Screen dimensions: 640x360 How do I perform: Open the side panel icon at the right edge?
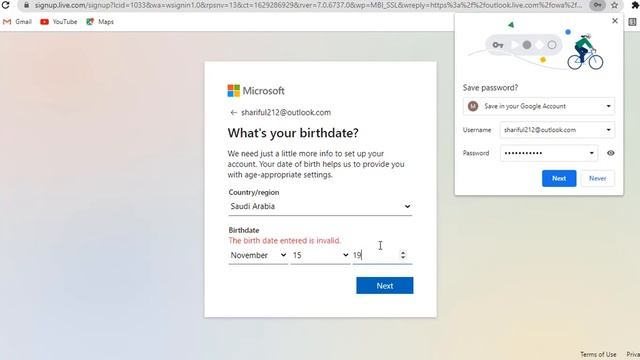(633, 22)
